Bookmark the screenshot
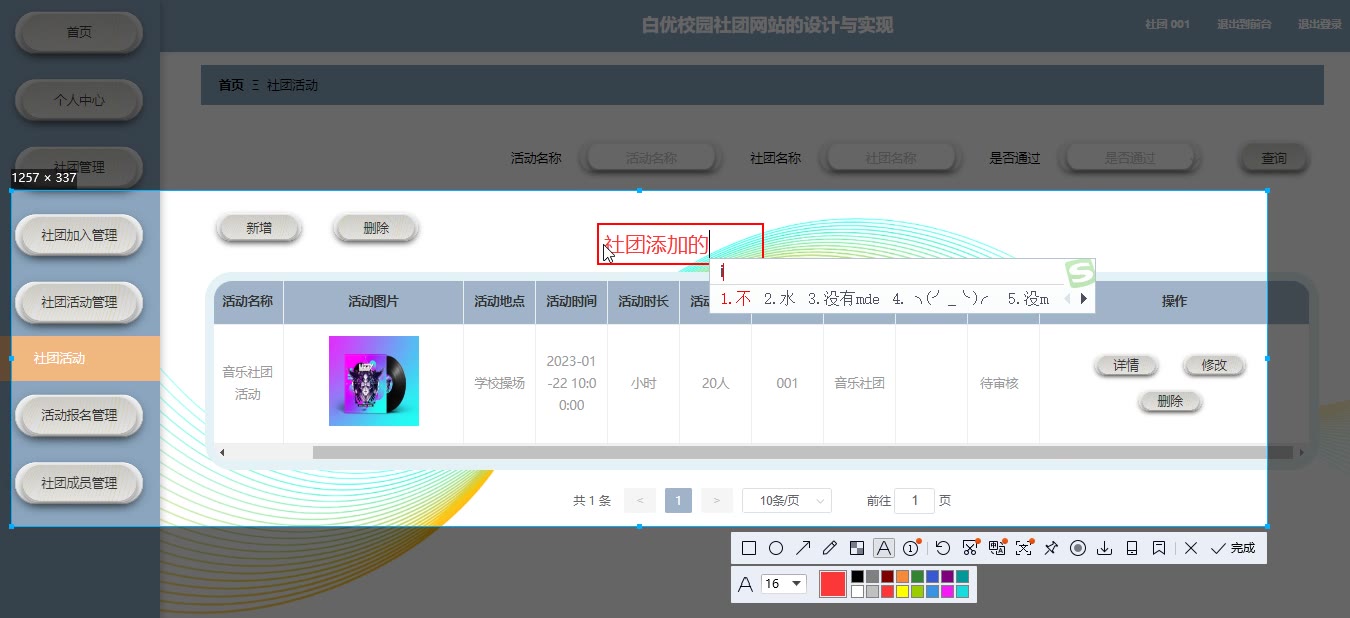The height and width of the screenshot is (618, 1350). pos(1159,548)
